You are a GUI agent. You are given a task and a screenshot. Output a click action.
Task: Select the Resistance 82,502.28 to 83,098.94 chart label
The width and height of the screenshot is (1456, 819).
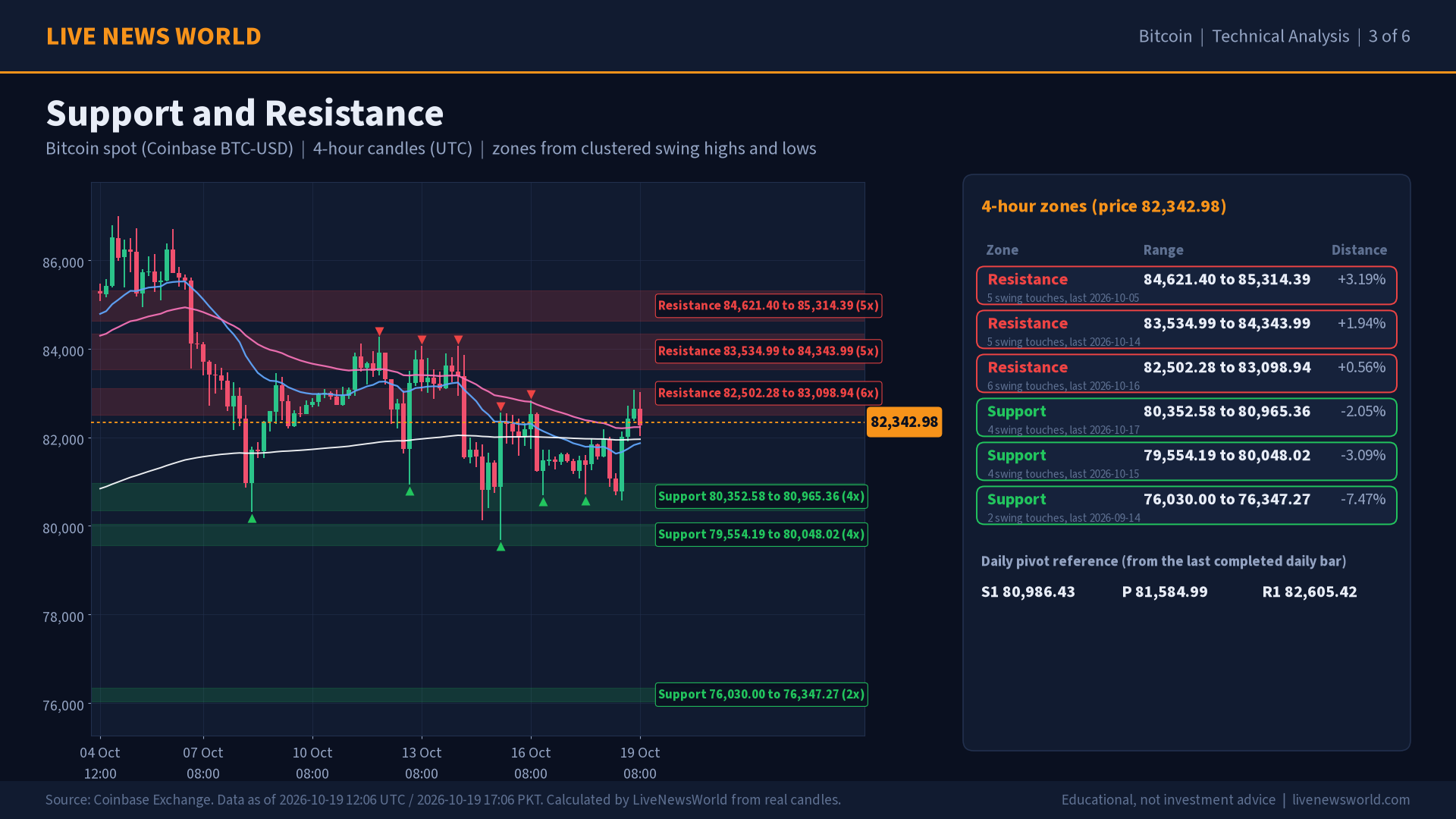coord(768,393)
